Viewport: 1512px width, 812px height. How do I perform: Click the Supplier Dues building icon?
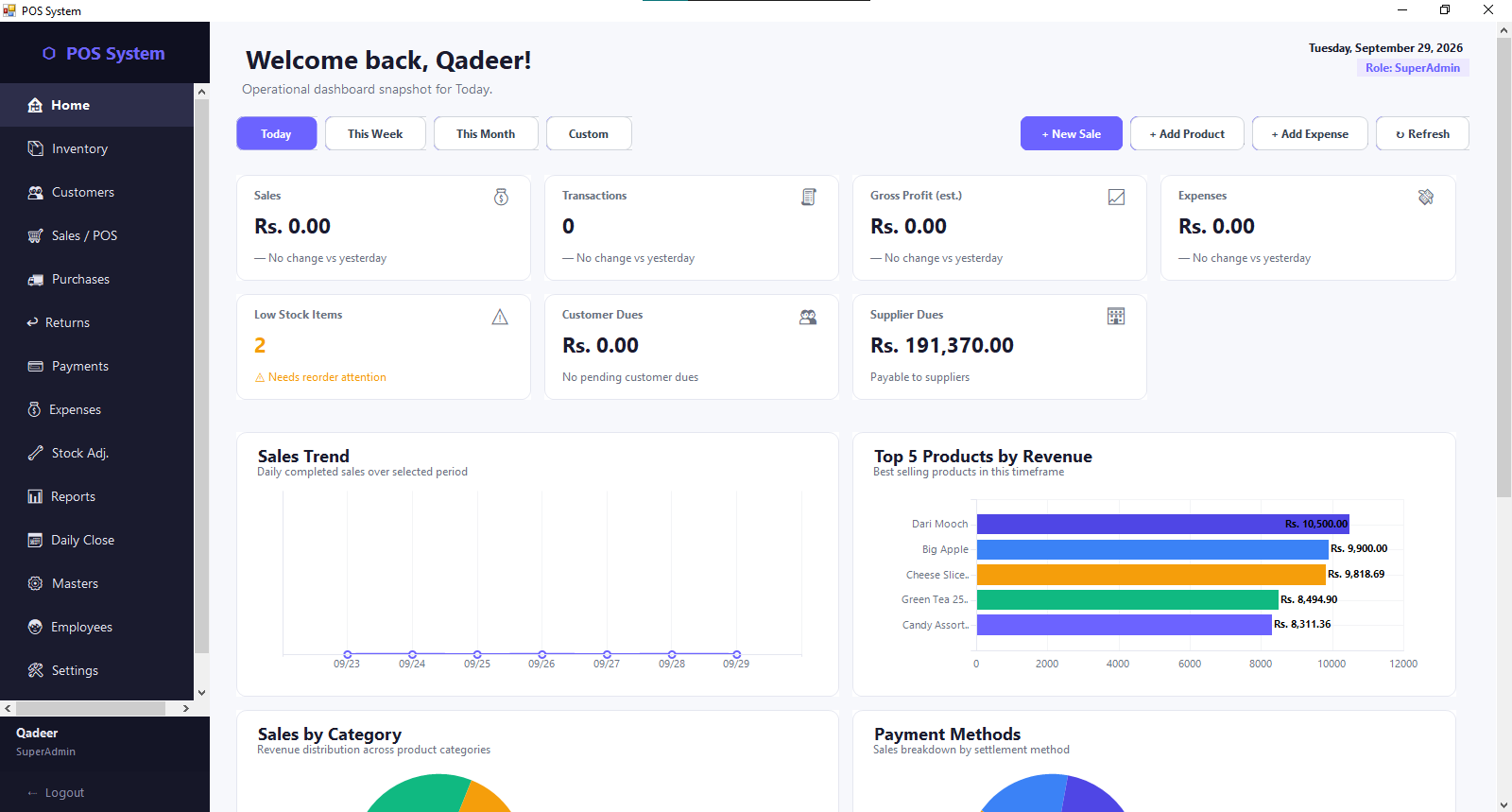[1116, 316]
